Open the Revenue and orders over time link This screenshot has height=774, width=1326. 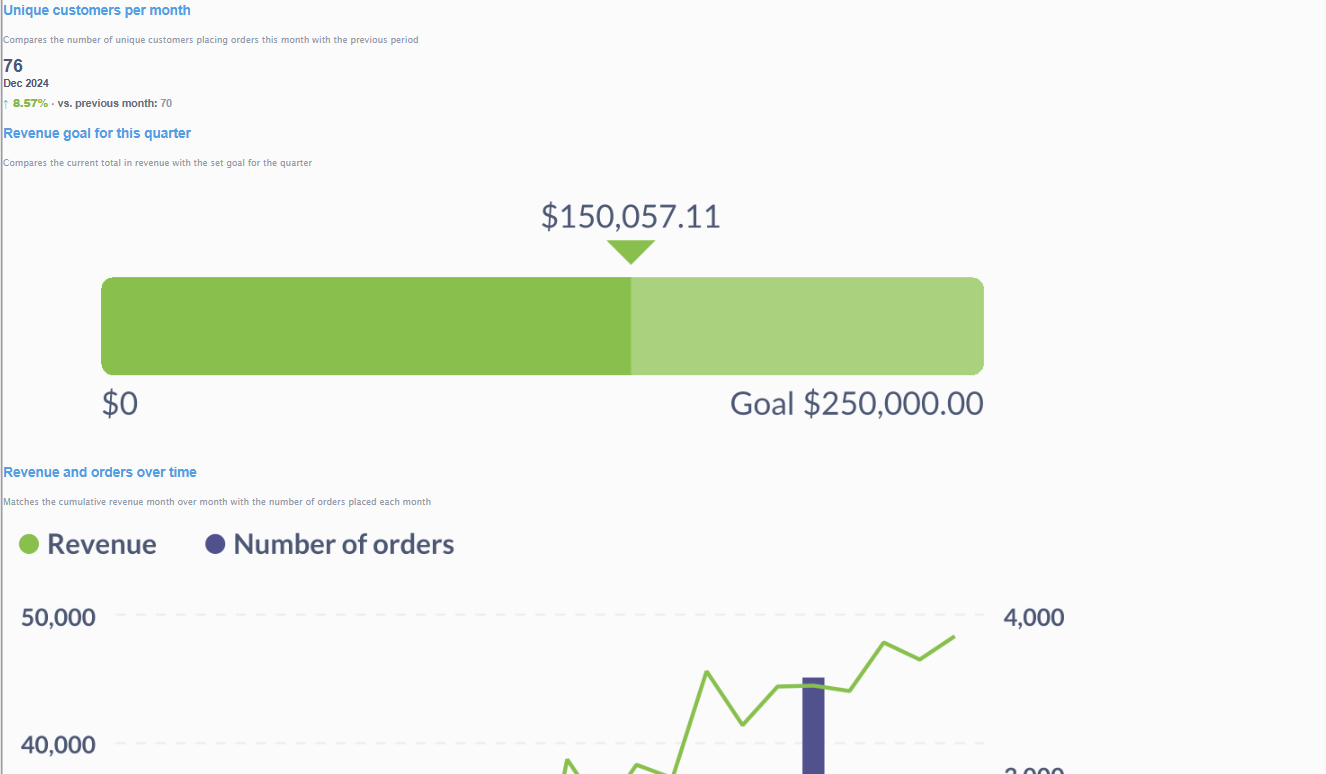100,472
